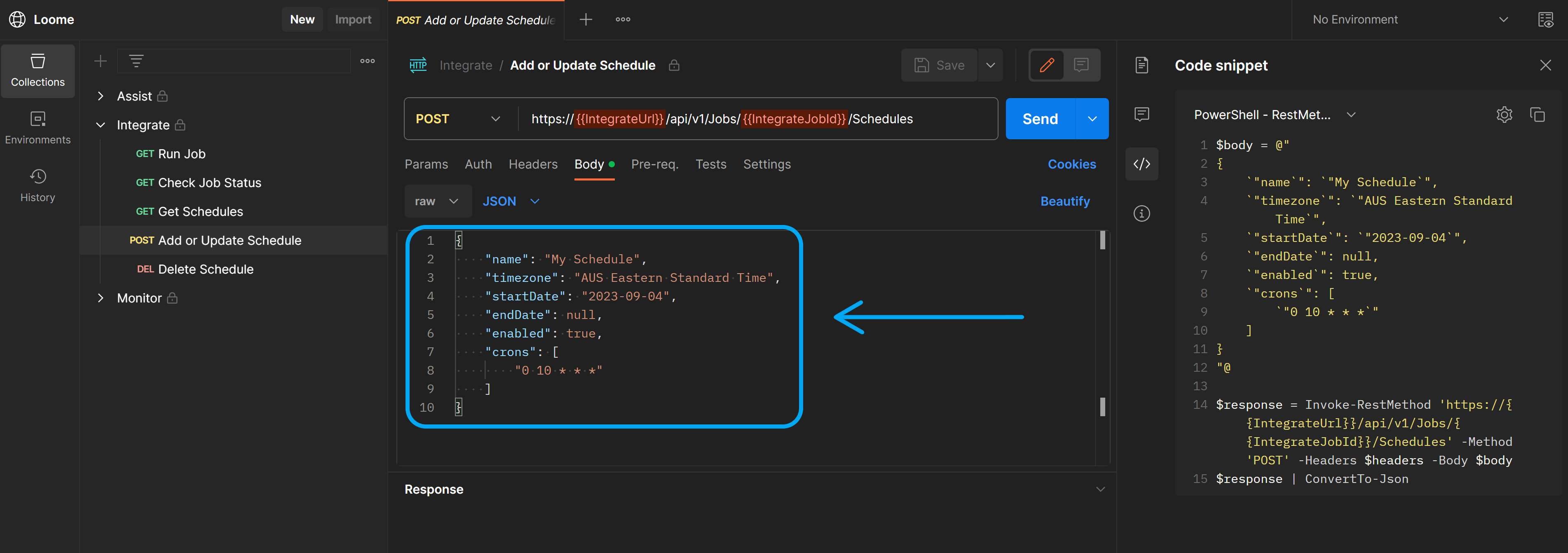Image resolution: width=1568 pixels, height=553 pixels.
Task: Open request info icon
Action: [1142, 213]
